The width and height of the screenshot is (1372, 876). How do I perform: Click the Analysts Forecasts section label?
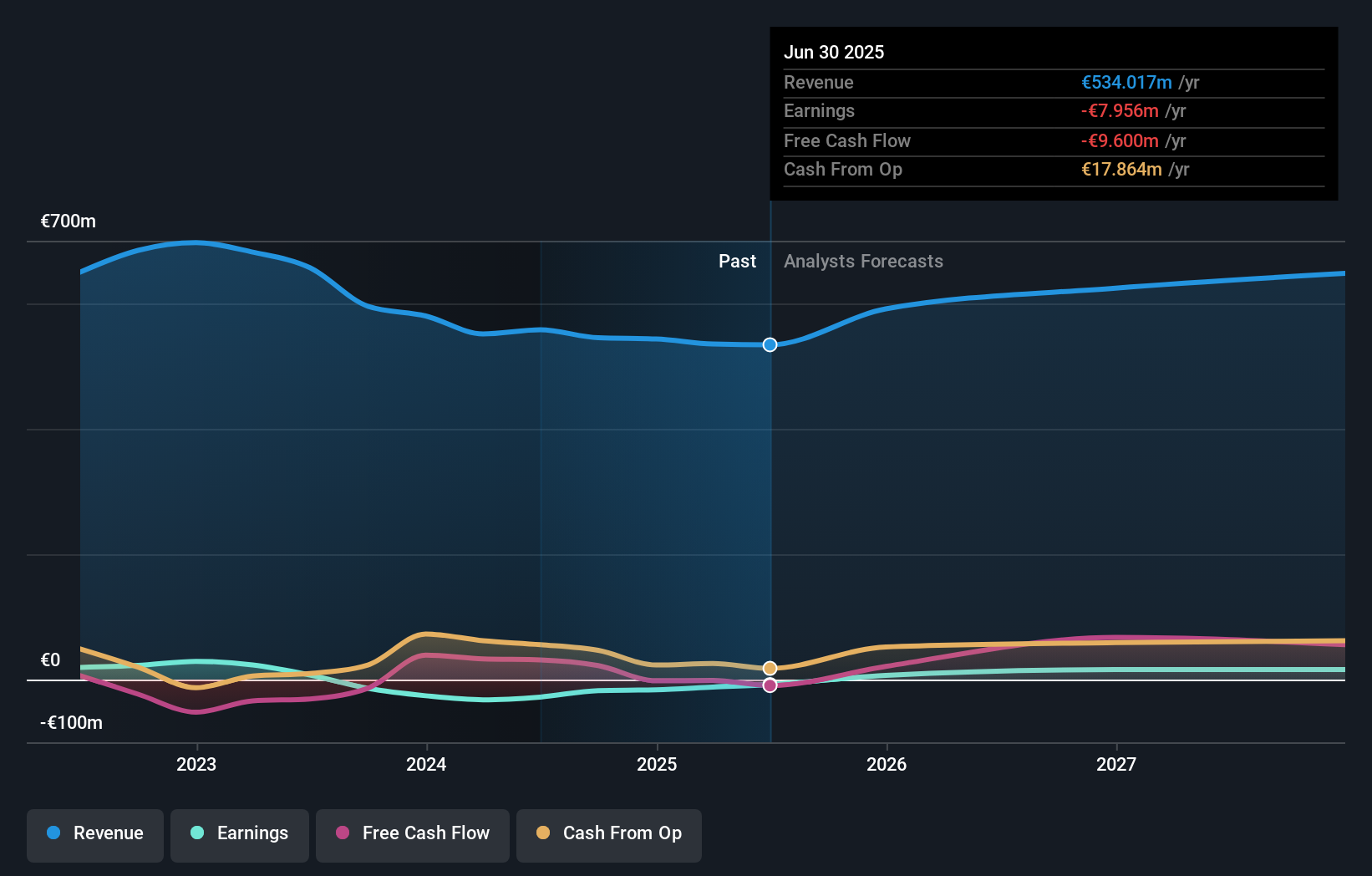[x=863, y=261]
